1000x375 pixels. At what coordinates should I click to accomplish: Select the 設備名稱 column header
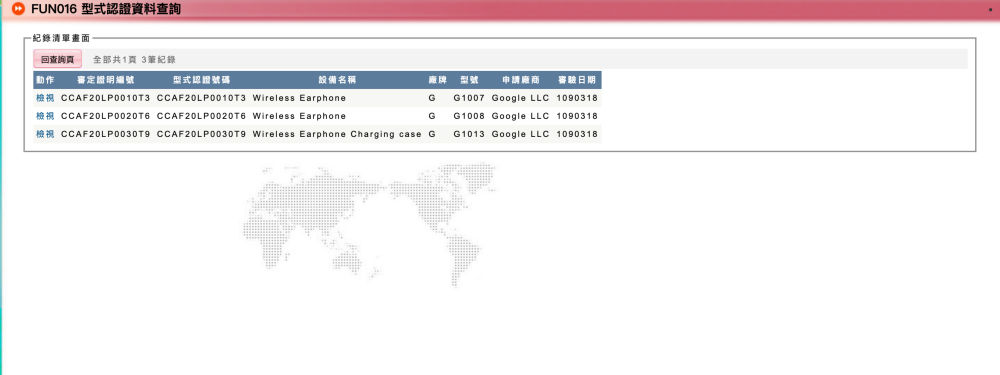[x=337, y=80]
